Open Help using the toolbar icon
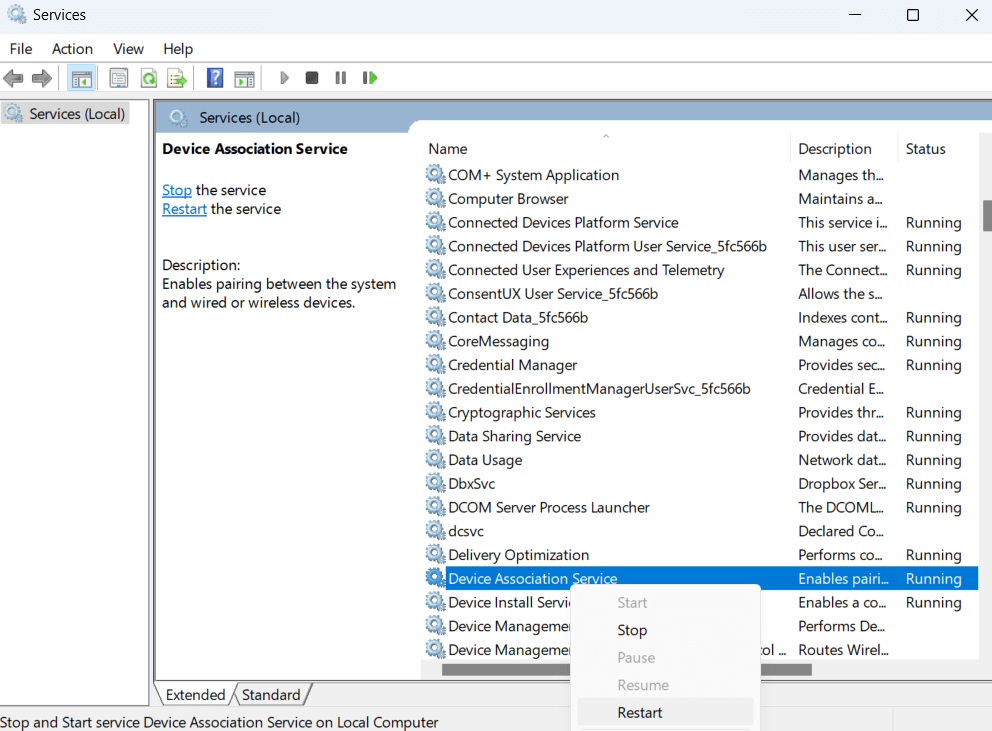The image size is (992, 731). (214, 77)
